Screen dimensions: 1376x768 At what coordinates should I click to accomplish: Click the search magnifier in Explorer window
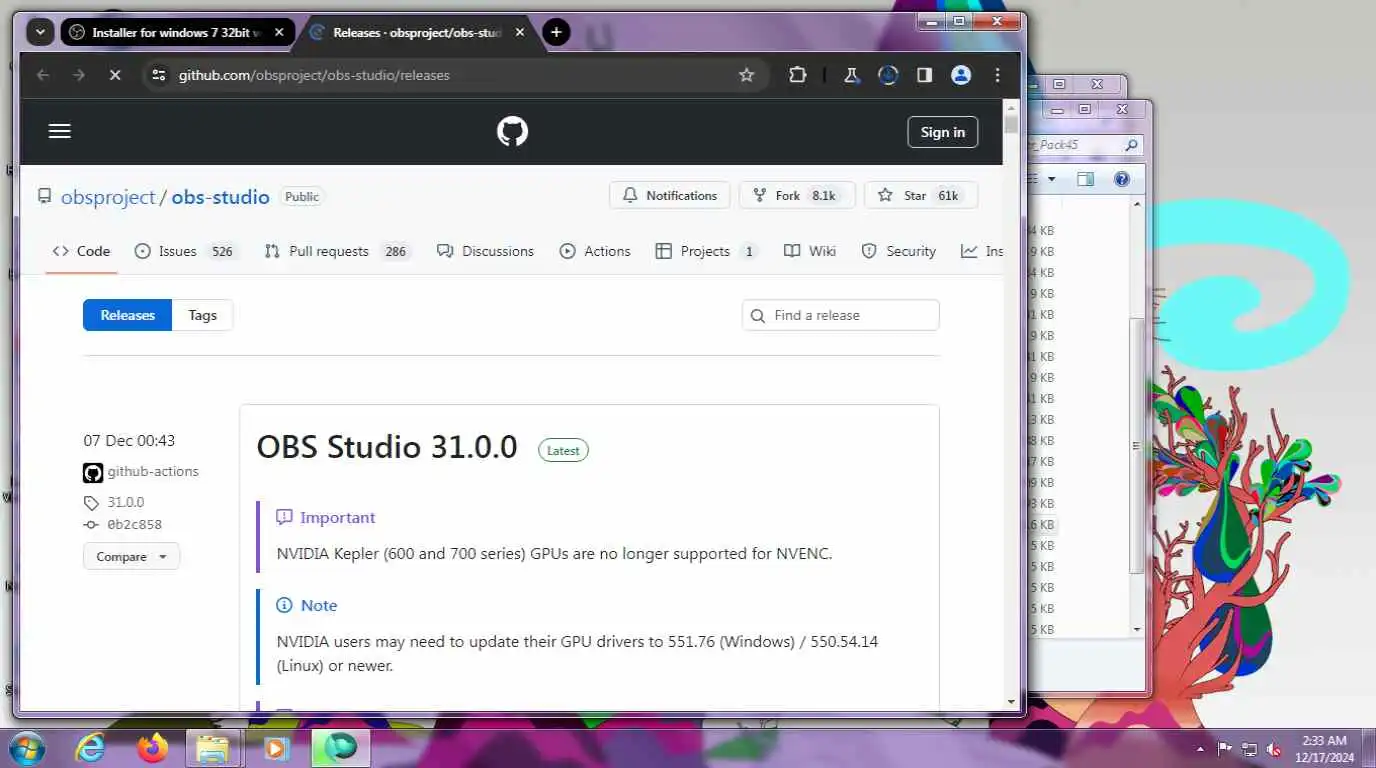tap(1131, 145)
